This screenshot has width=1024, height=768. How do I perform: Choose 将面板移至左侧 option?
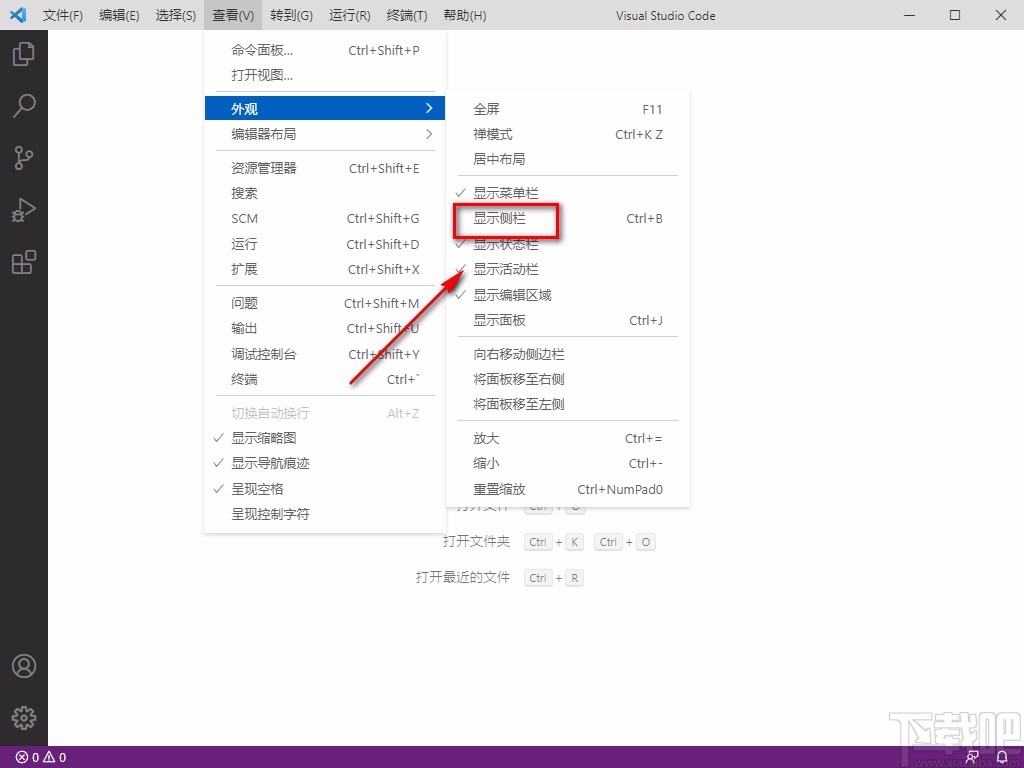point(568,404)
